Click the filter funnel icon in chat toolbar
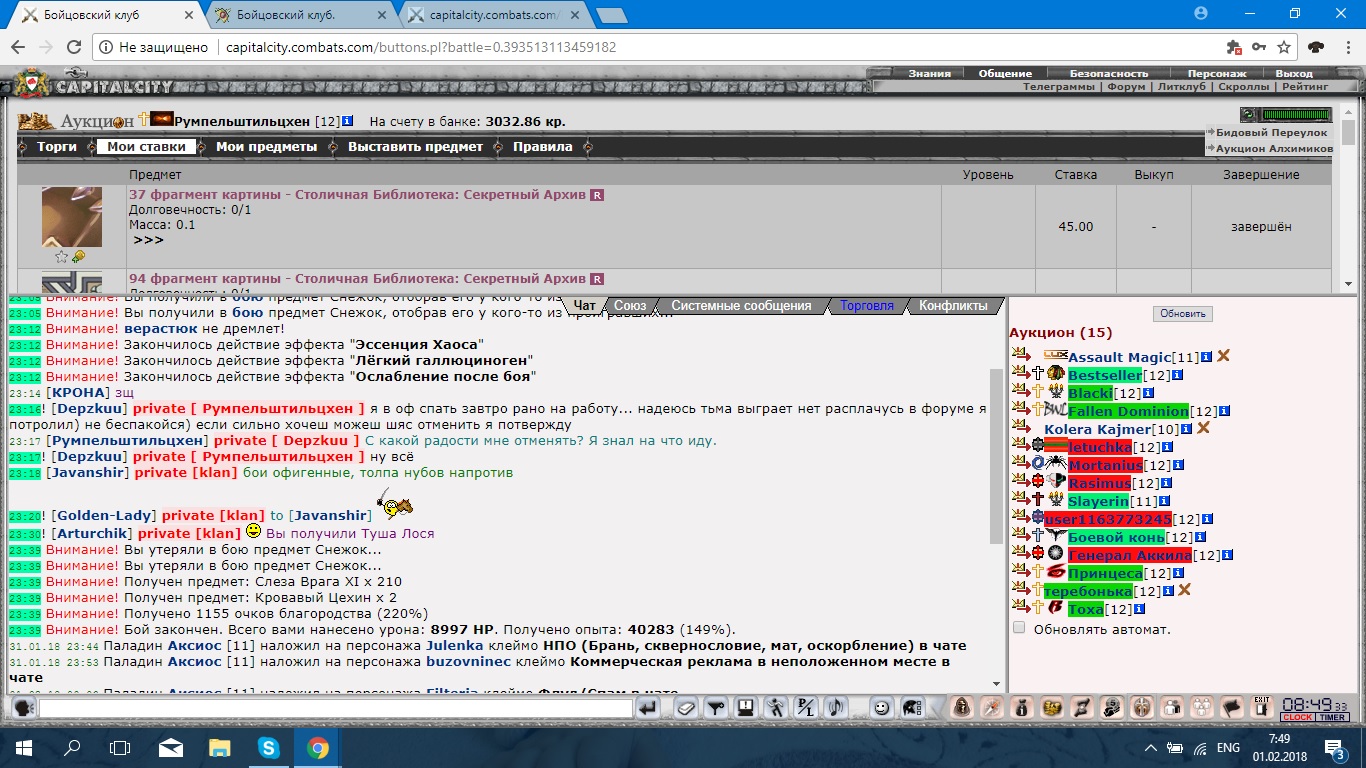Image resolution: width=1366 pixels, height=768 pixels. [715, 708]
